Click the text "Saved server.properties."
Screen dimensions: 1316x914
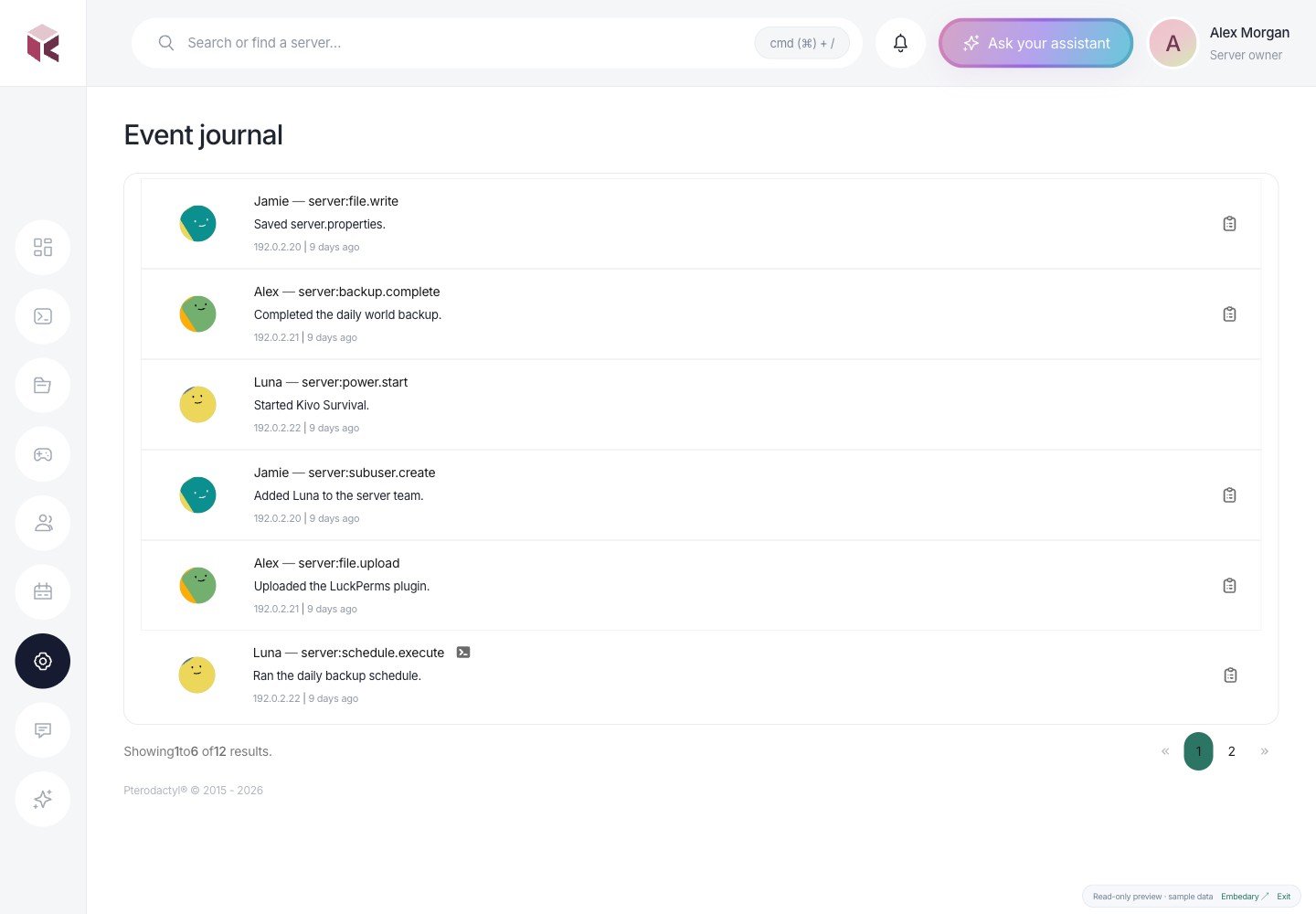click(x=320, y=224)
